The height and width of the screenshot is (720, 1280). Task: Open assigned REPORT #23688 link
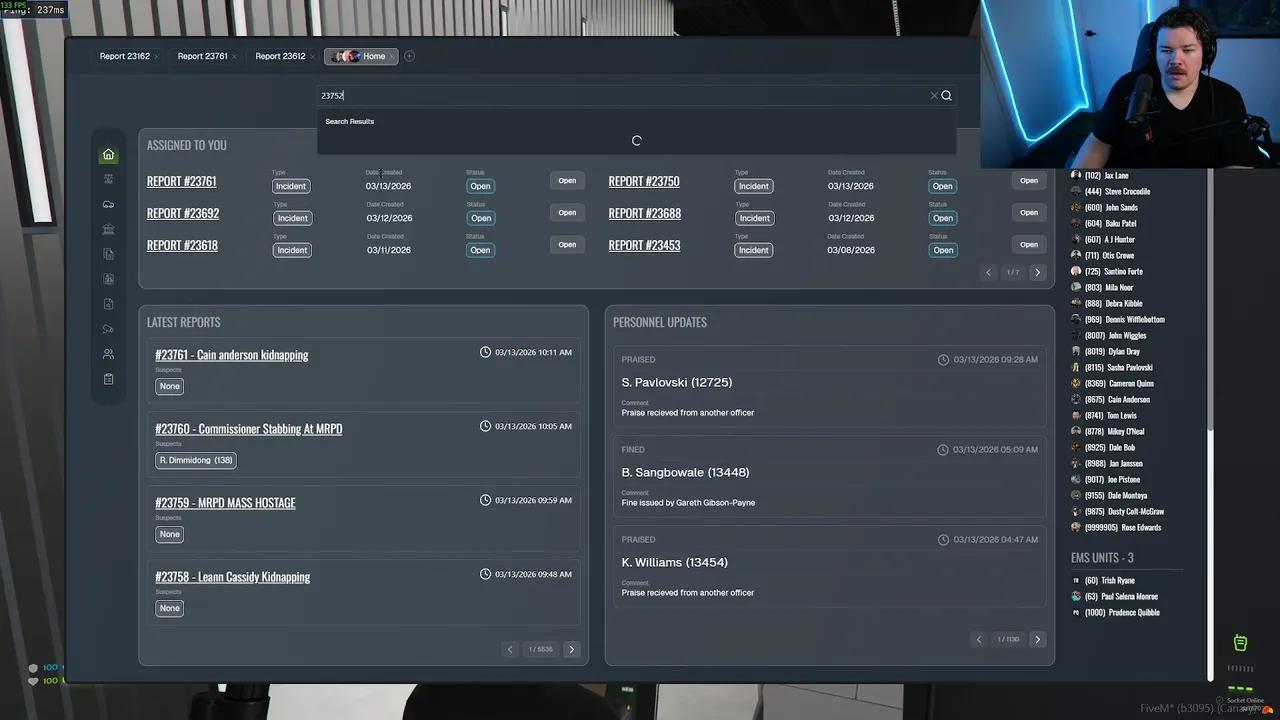pyautogui.click(x=645, y=213)
